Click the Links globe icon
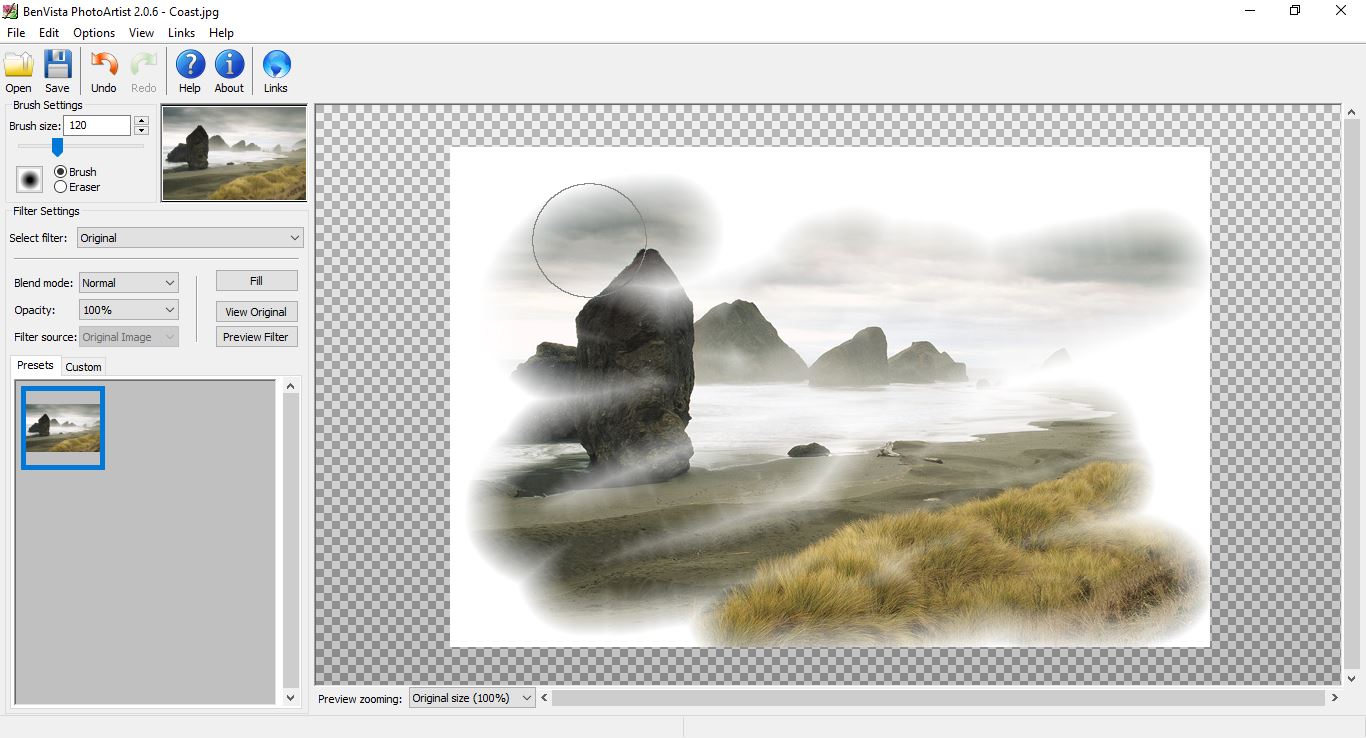1366x738 pixels. pyautogui.click(x=276, y=66)
